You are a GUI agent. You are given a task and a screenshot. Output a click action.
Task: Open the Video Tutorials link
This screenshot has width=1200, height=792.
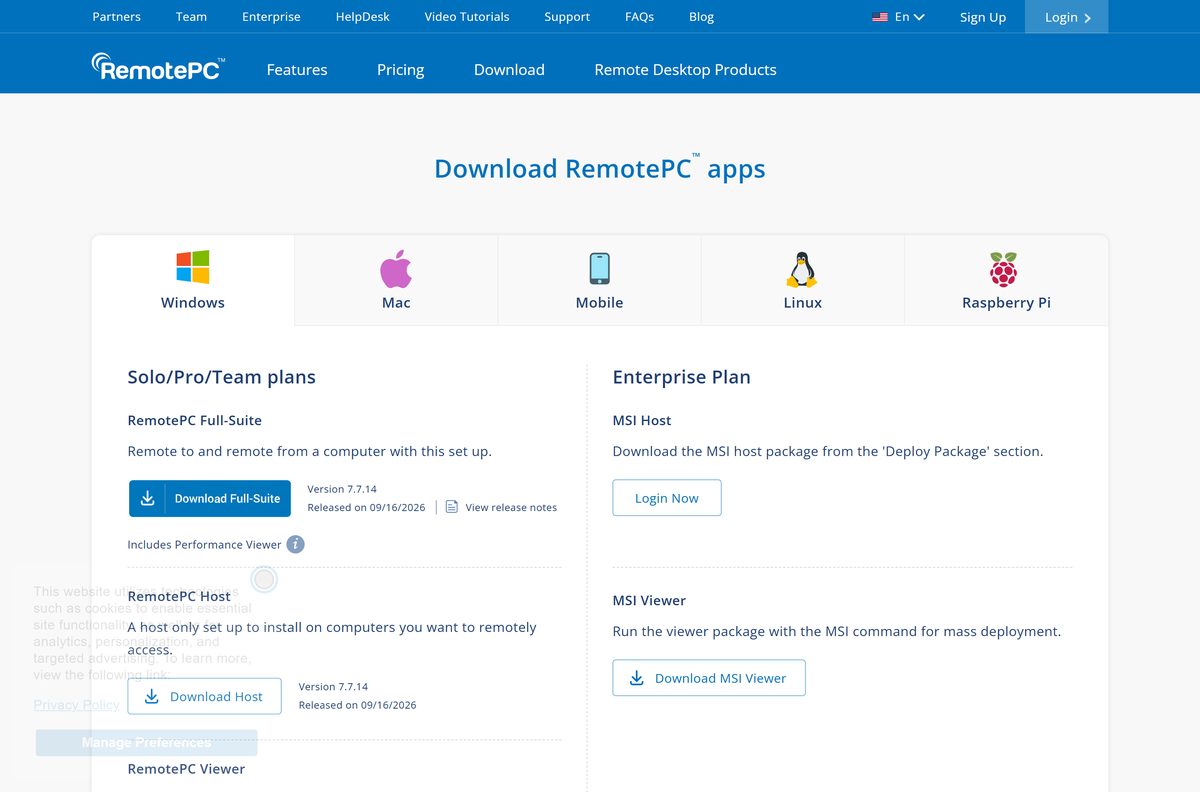point(467,17)
